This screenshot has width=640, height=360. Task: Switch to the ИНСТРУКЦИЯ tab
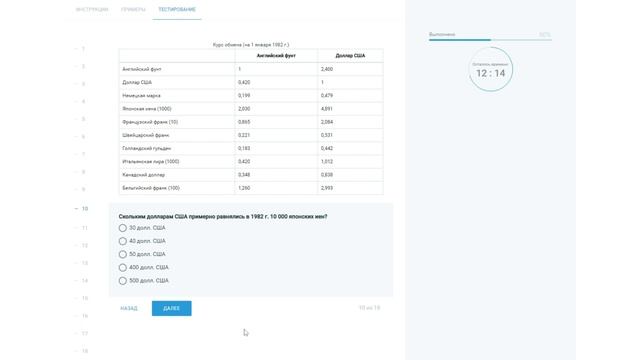(x=92, y=9)
